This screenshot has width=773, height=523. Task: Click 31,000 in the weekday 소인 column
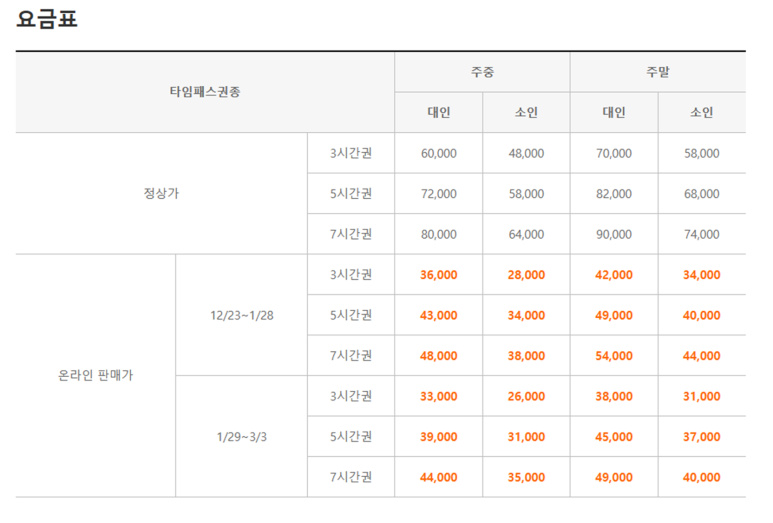coord(526,436)
